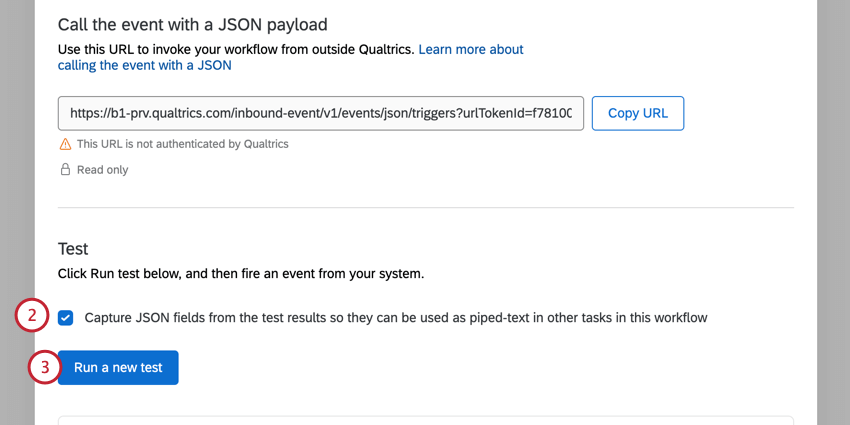
Task: Click the red circled number 3 marker
Action: (43, 367)
